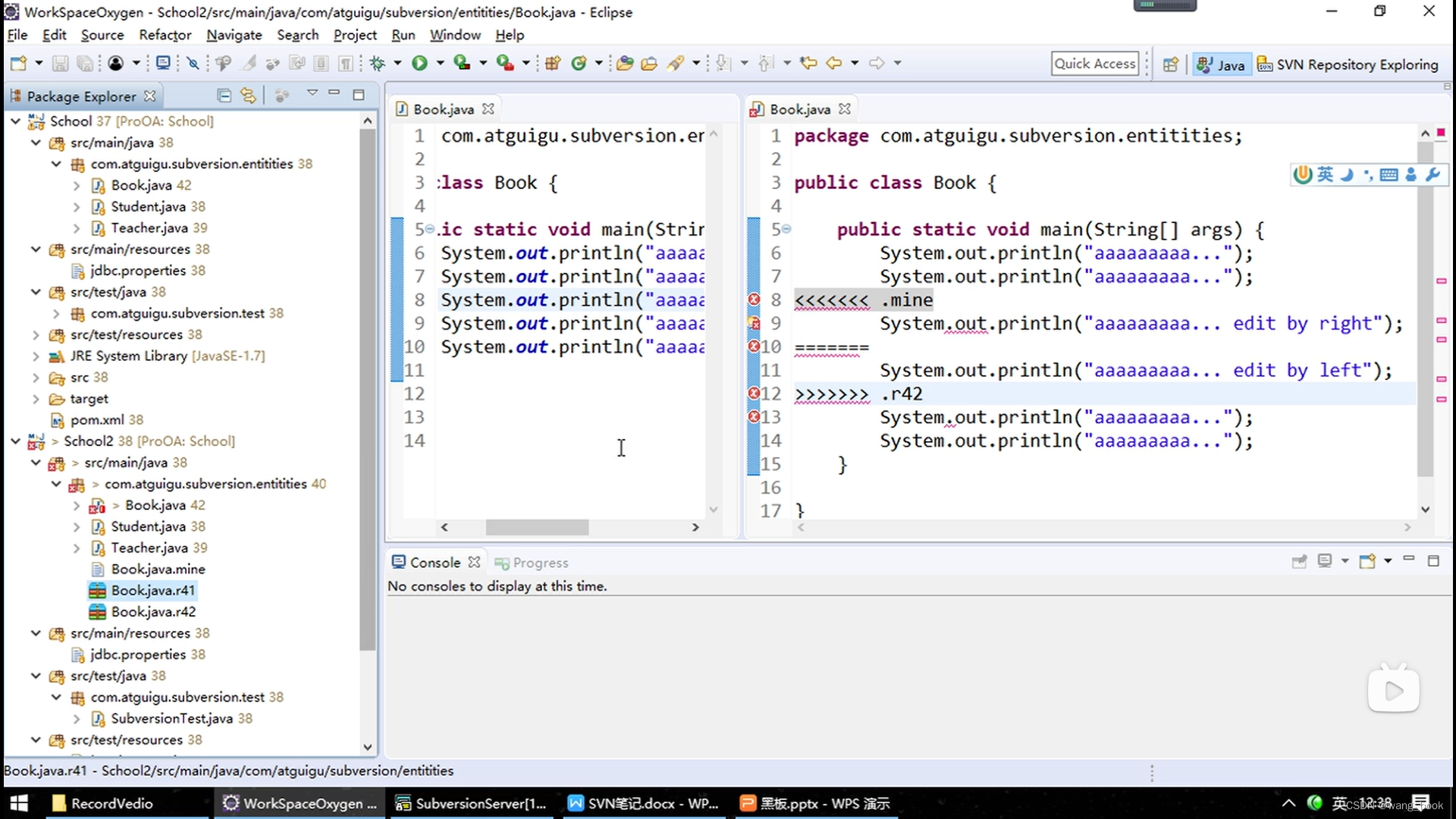Click the Back navigation arrow
Image resolution: width=1456 pixels, height=819 pixels.
click(834, 63)
